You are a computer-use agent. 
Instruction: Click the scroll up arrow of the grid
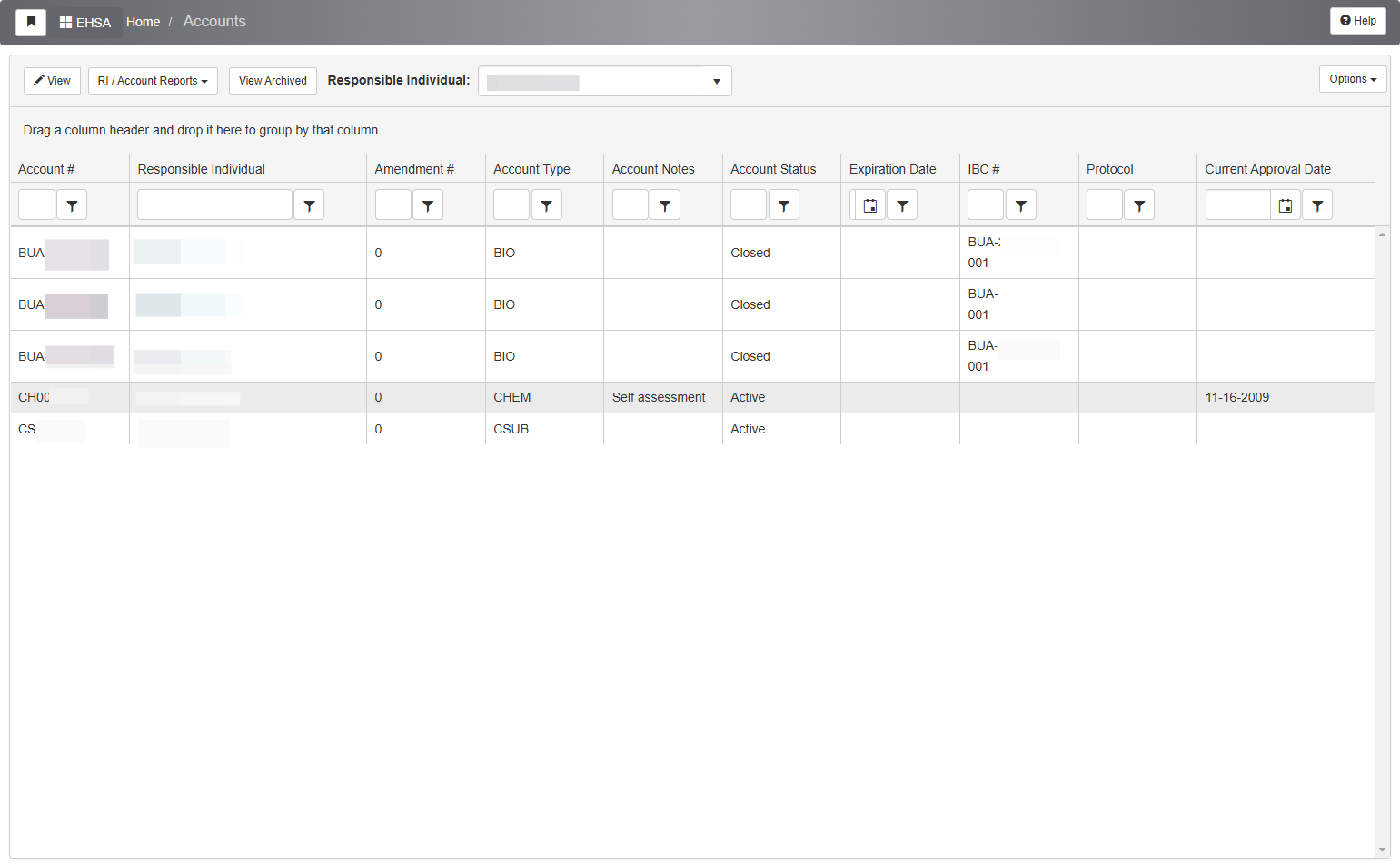1383,234
